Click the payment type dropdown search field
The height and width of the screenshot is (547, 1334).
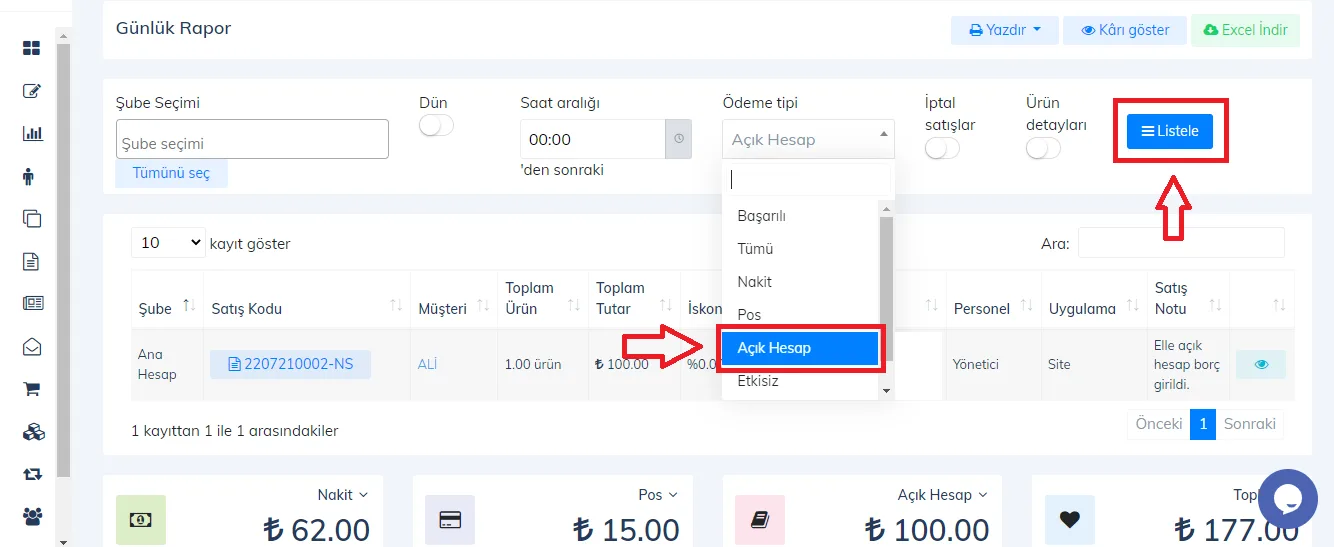click(x=808, y=180)
